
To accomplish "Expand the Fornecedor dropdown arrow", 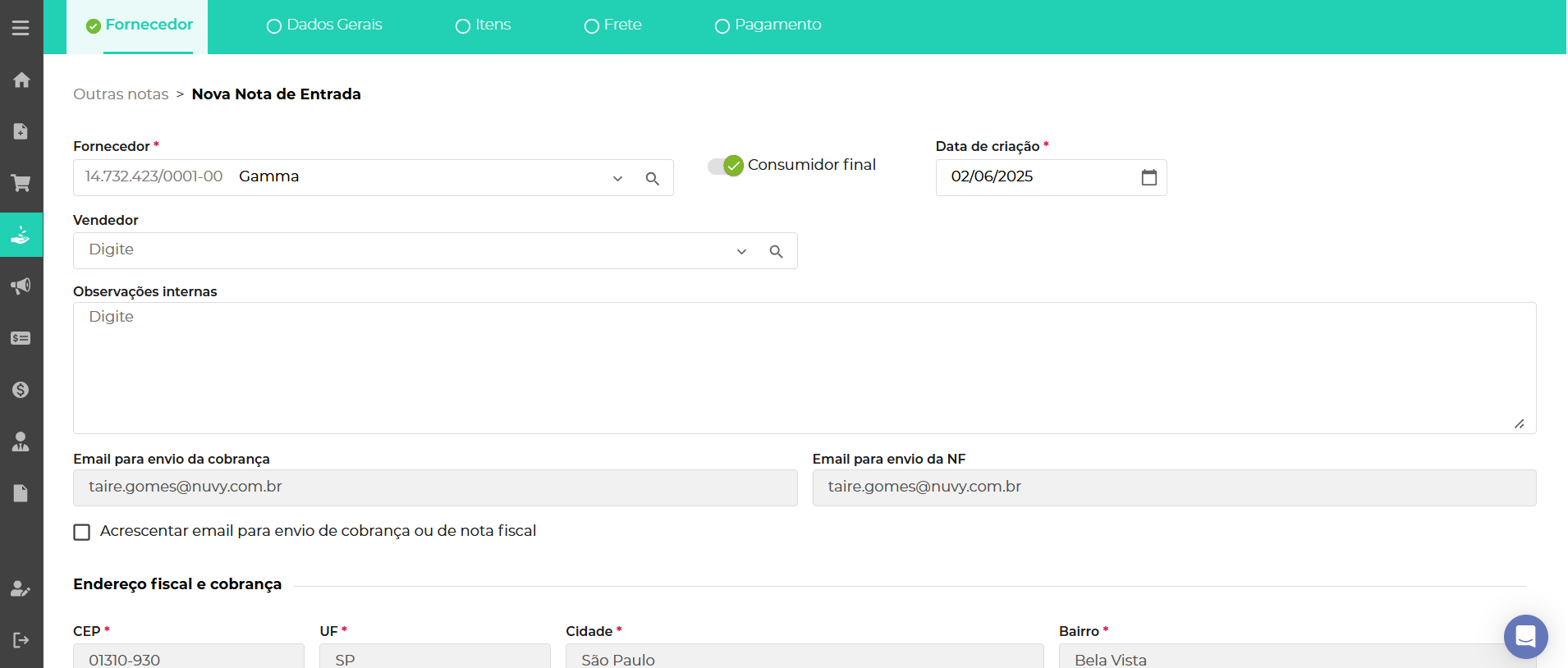I will click(x=617, y=178).
